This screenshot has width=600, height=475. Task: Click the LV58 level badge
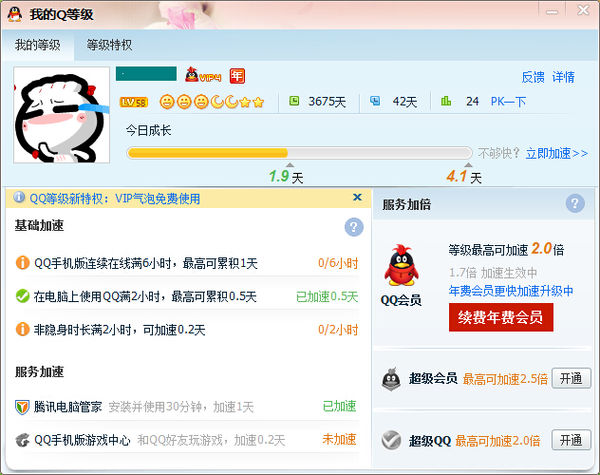tap(134, 102)
